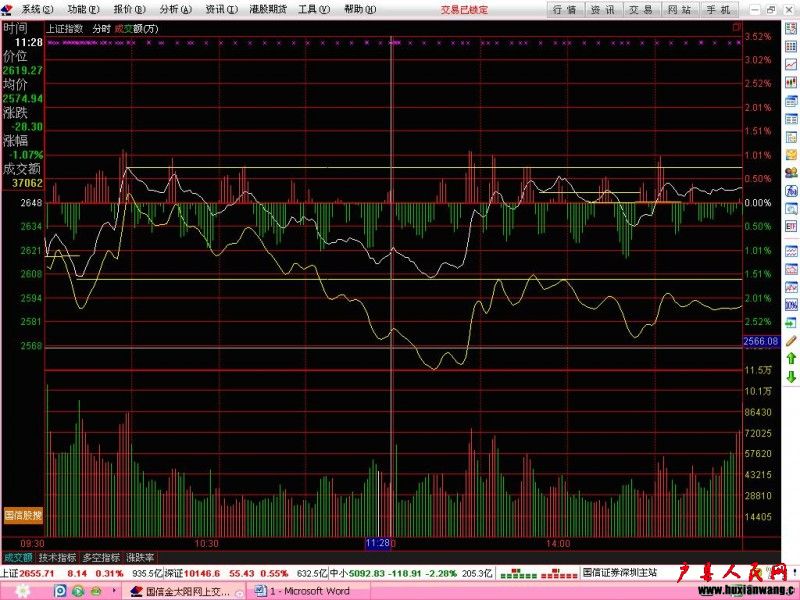Viewport: 800px width, 600px height.
Task: Open the 国信金太阳网上交易 taskbar item
Action: [x=185, y=591]
